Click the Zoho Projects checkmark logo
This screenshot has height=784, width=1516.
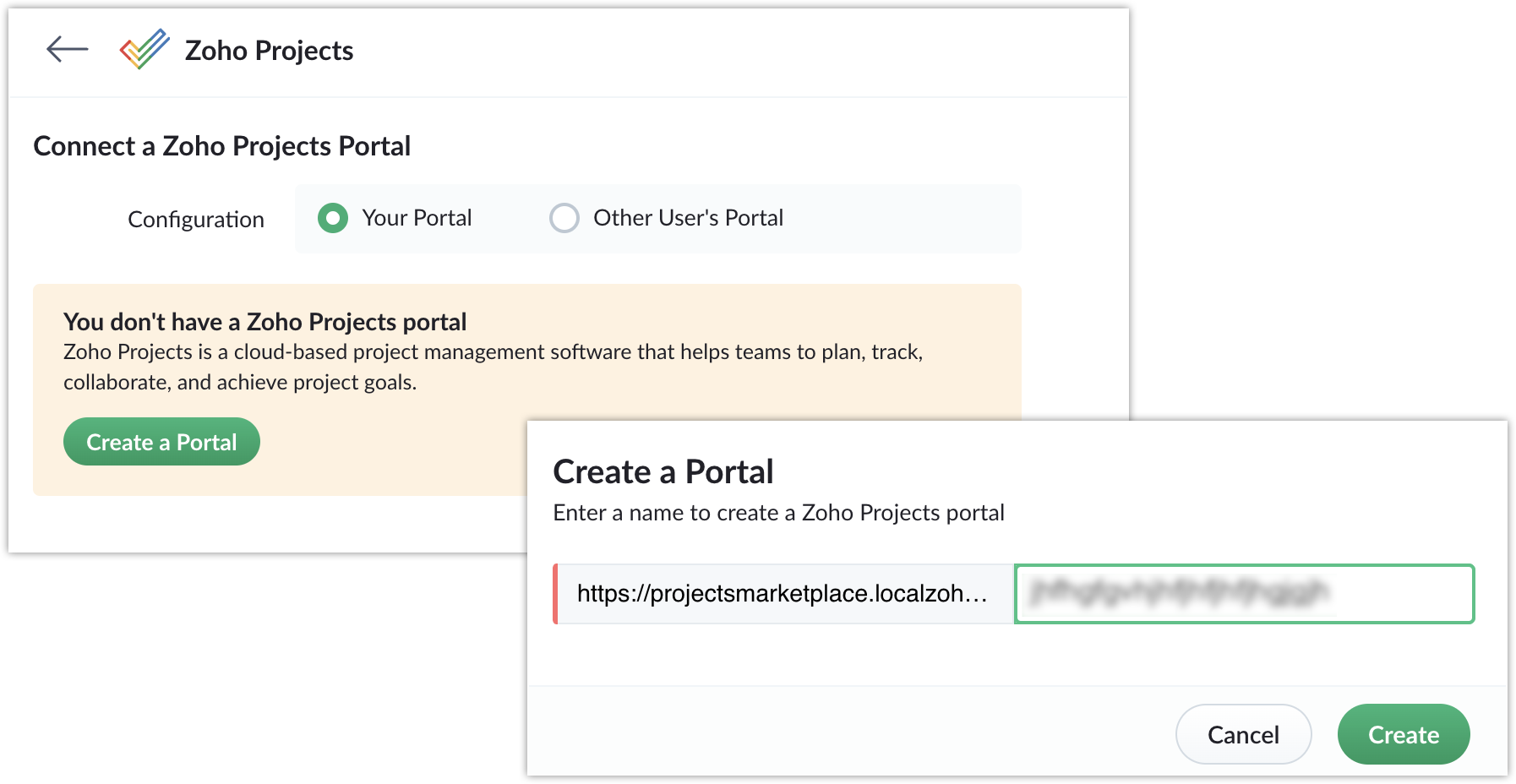145,49
